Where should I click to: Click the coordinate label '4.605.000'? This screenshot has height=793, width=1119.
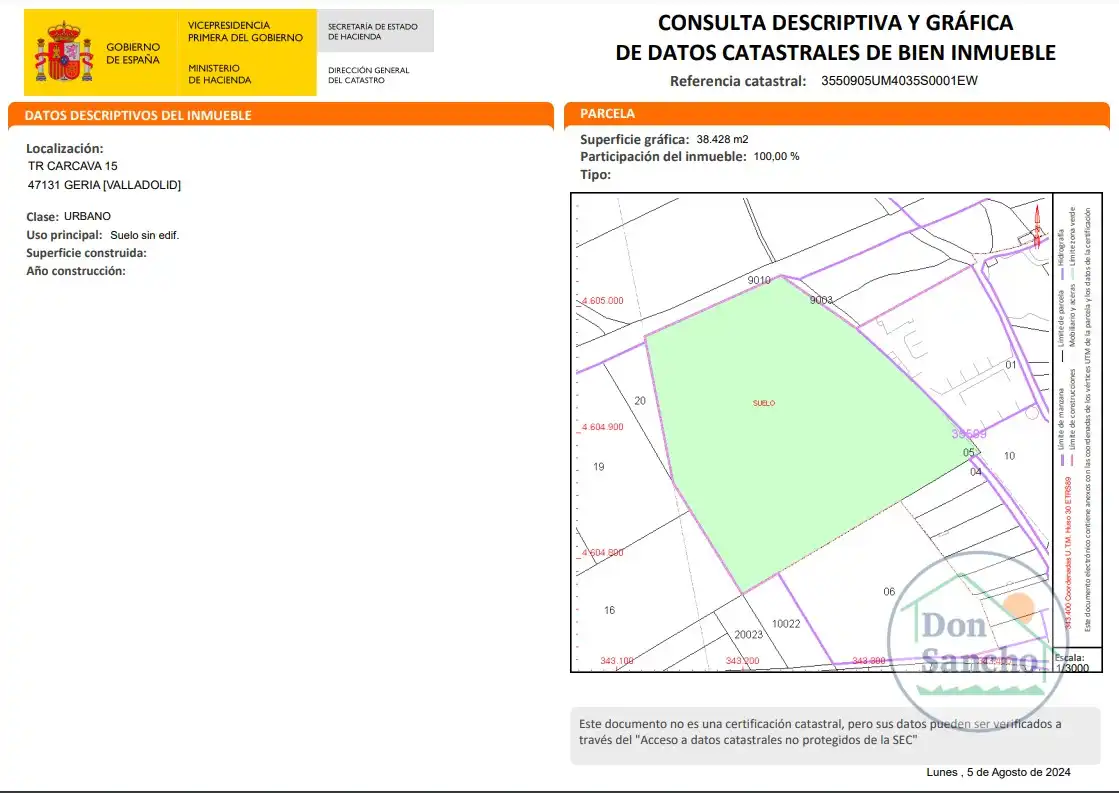[602, 300]
